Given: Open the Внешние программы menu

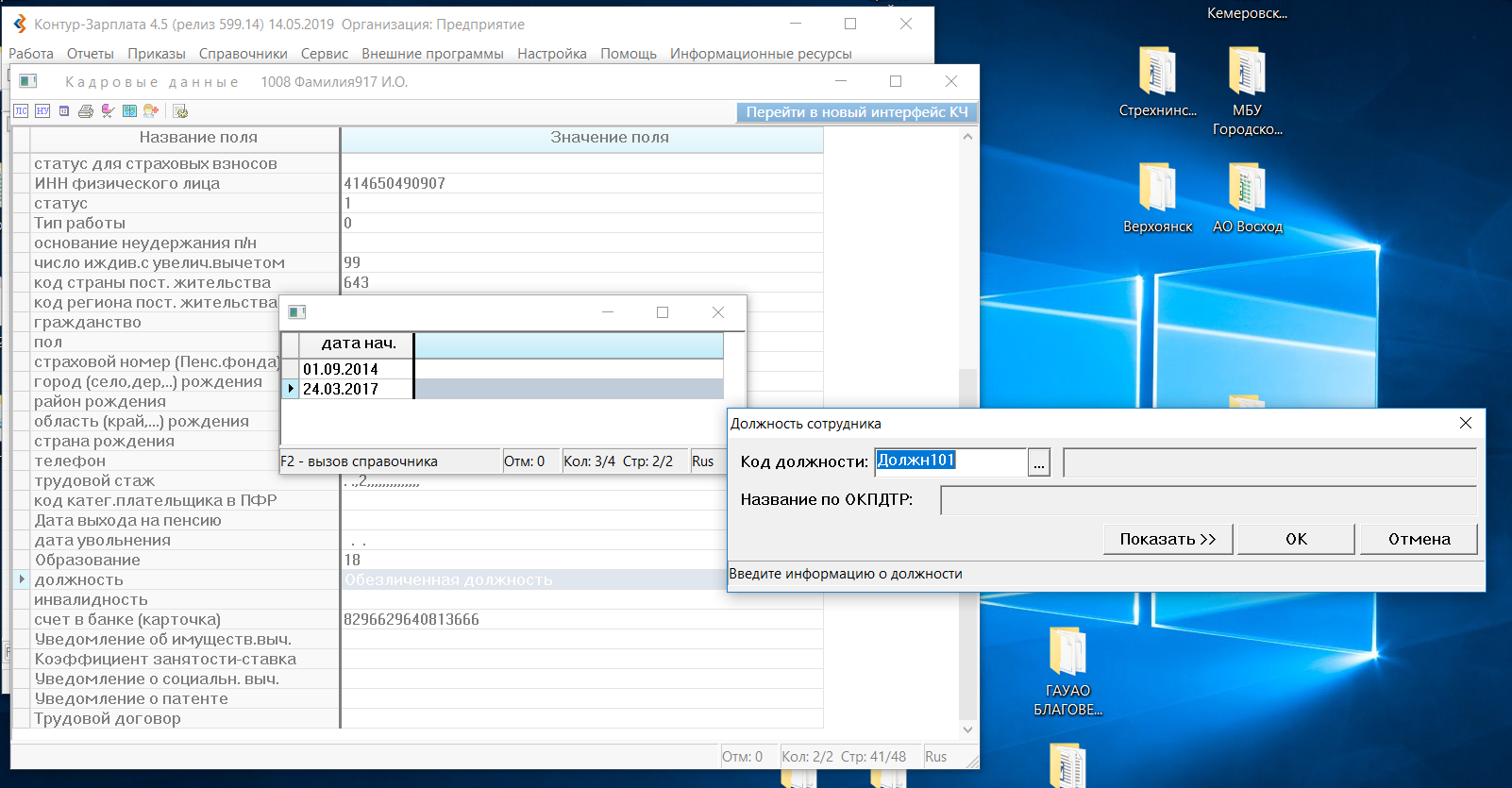Looking at the screenshot, I should [432, 54].
